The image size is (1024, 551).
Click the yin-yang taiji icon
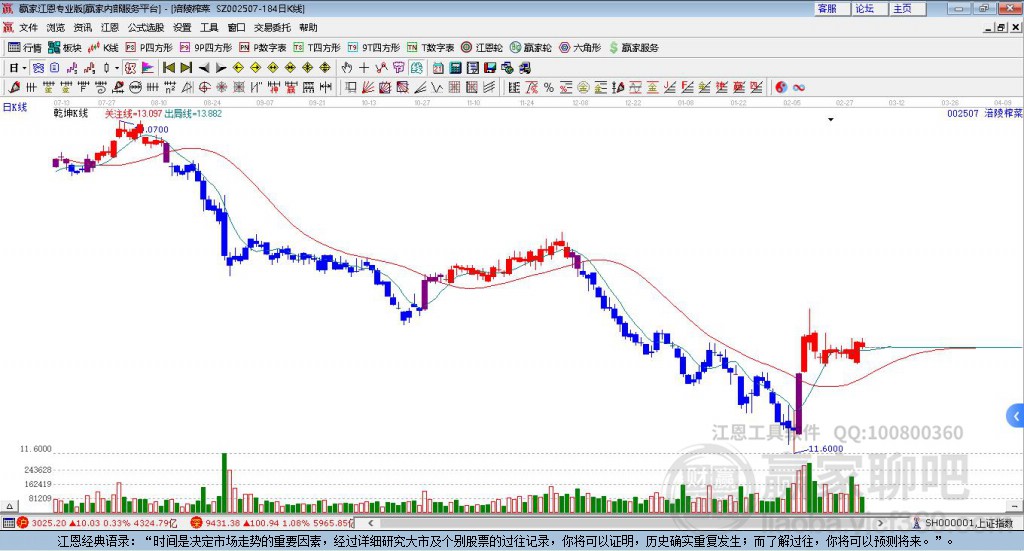pyautogui.click(x=781, y=87)
